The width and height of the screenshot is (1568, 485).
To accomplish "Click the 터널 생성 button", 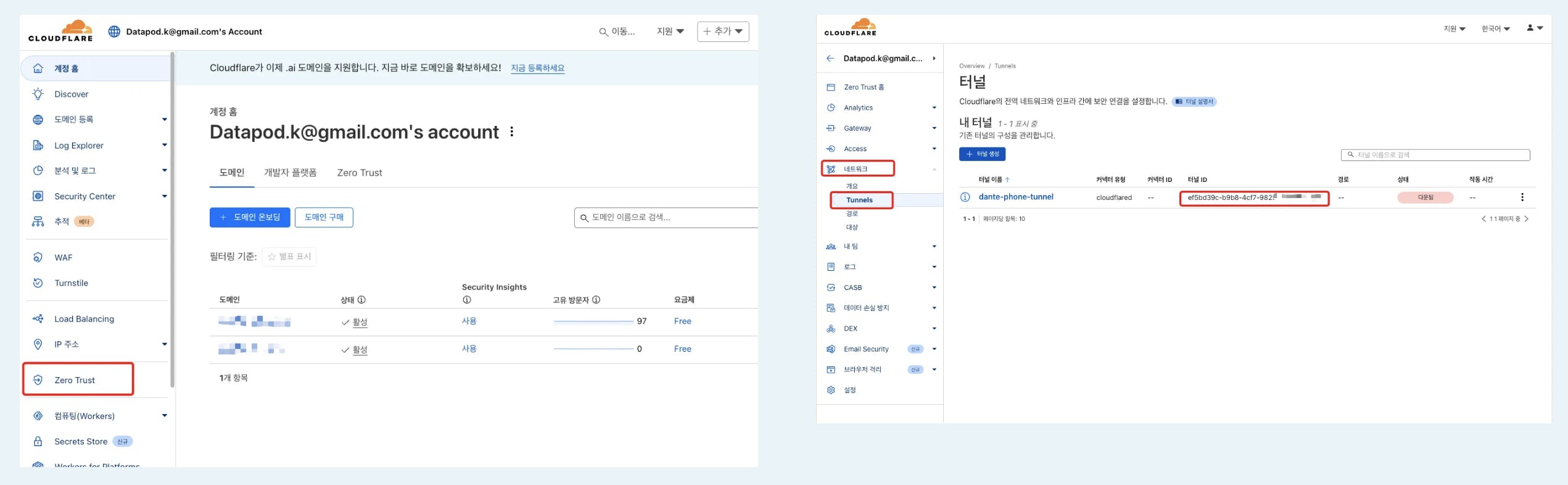I will pos(982,154).
